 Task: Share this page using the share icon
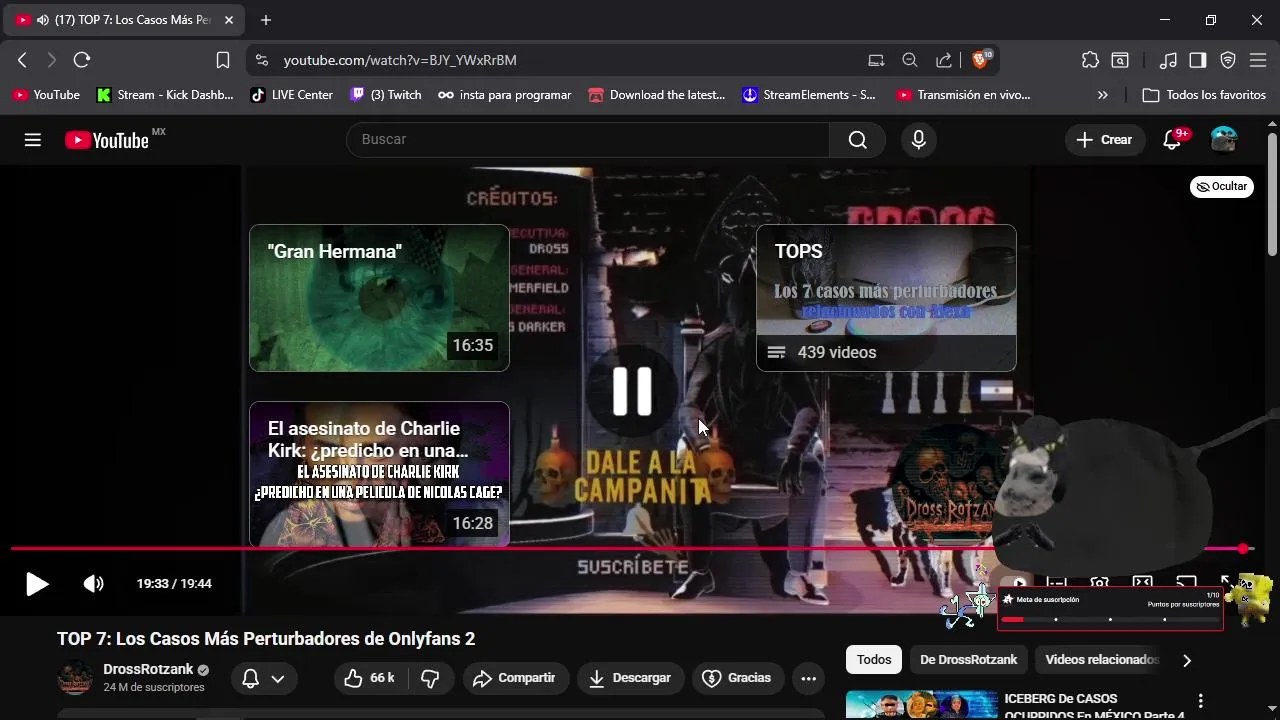tap(943, 60)
